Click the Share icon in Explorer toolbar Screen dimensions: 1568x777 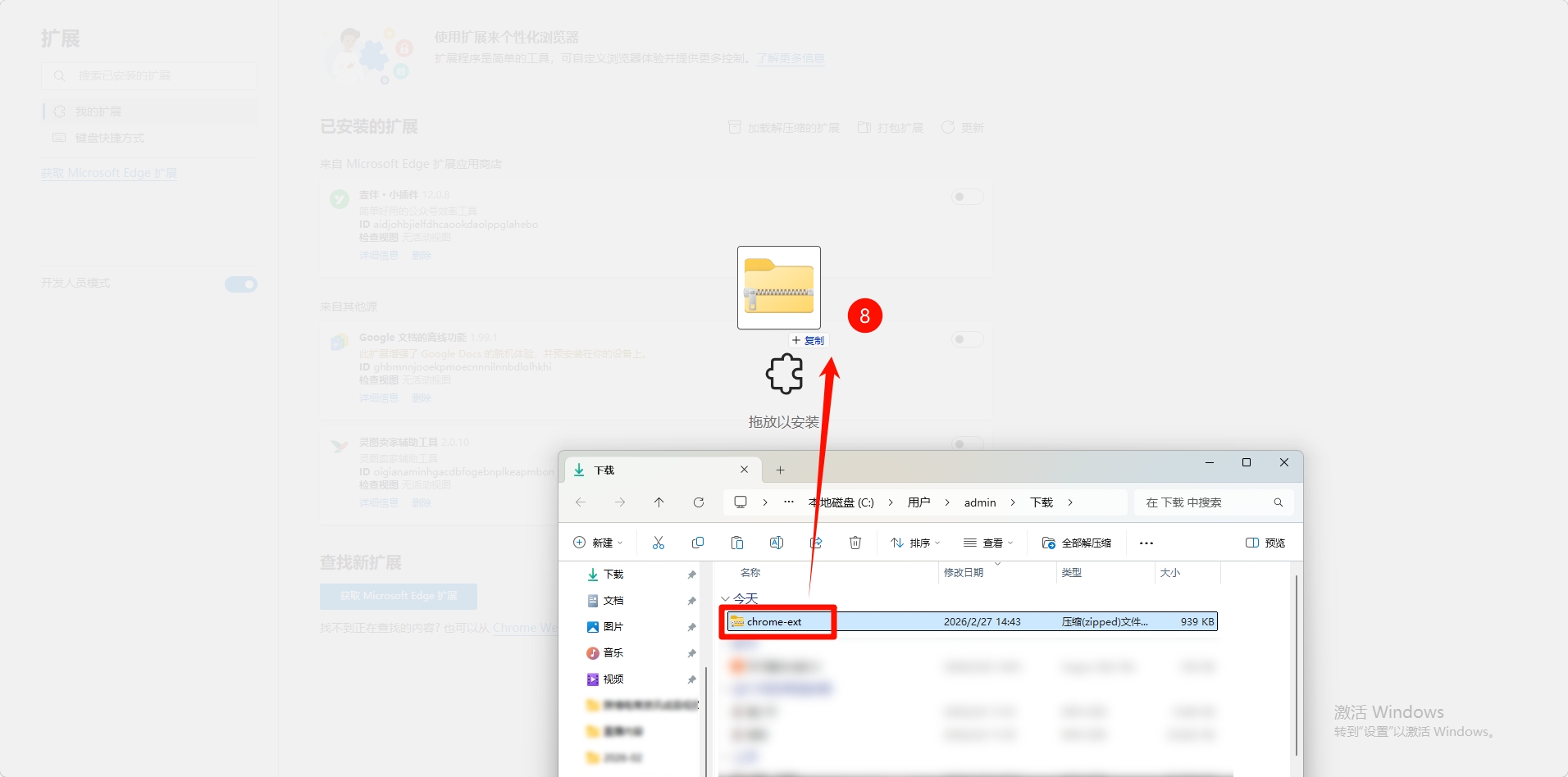point(816,543)
